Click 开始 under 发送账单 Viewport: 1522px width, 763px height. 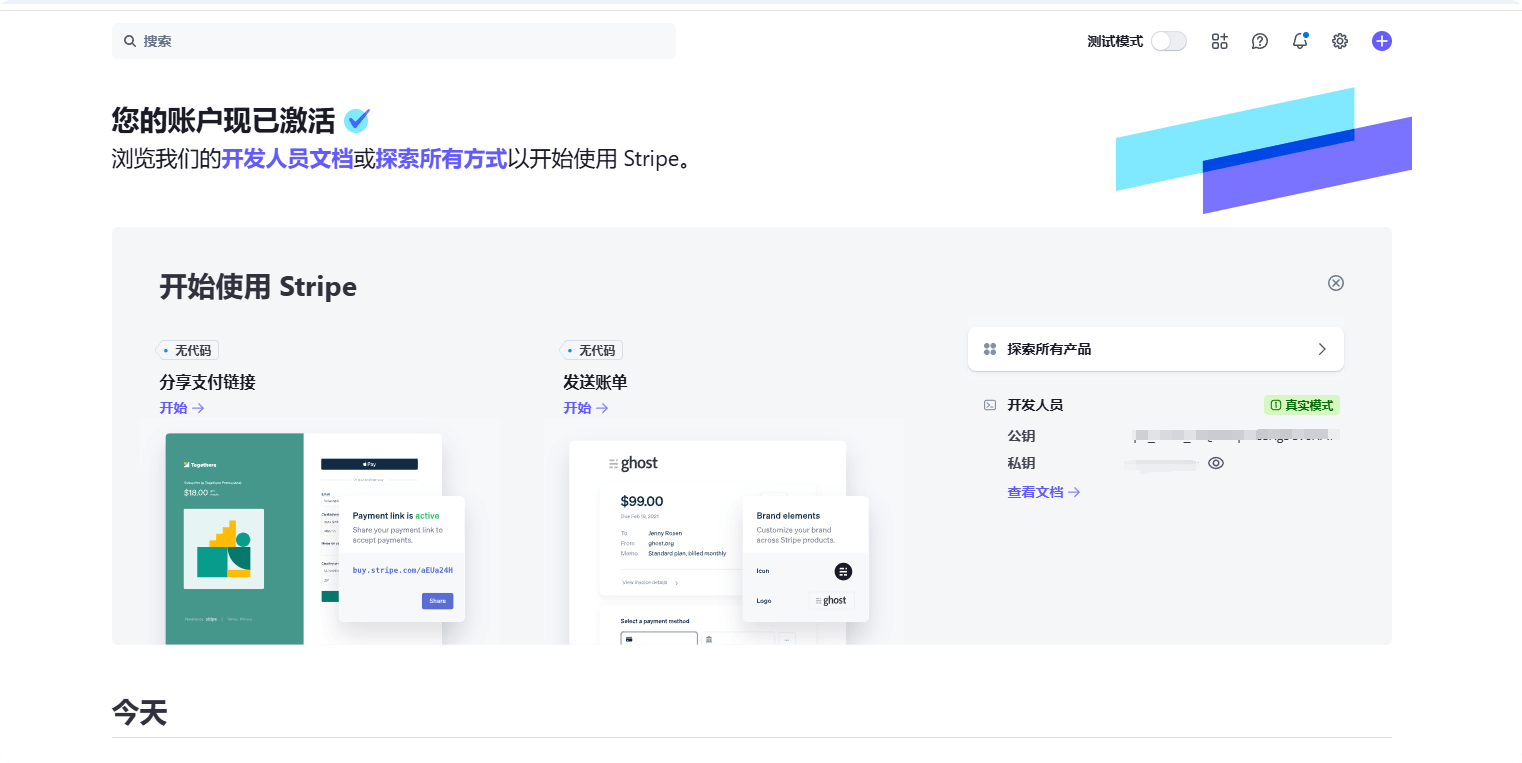point(579,408)
